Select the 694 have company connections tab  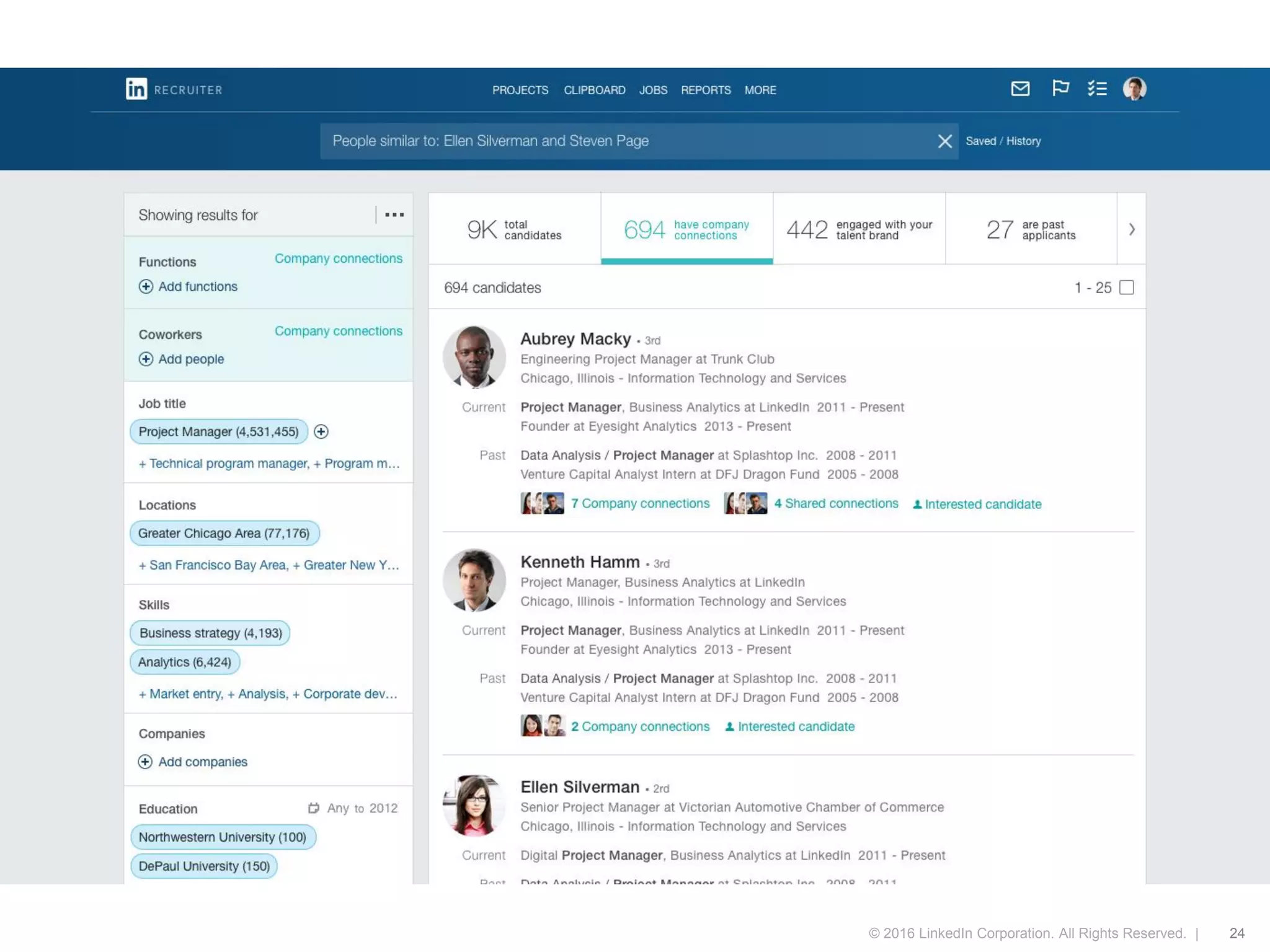tap(687, 229)
